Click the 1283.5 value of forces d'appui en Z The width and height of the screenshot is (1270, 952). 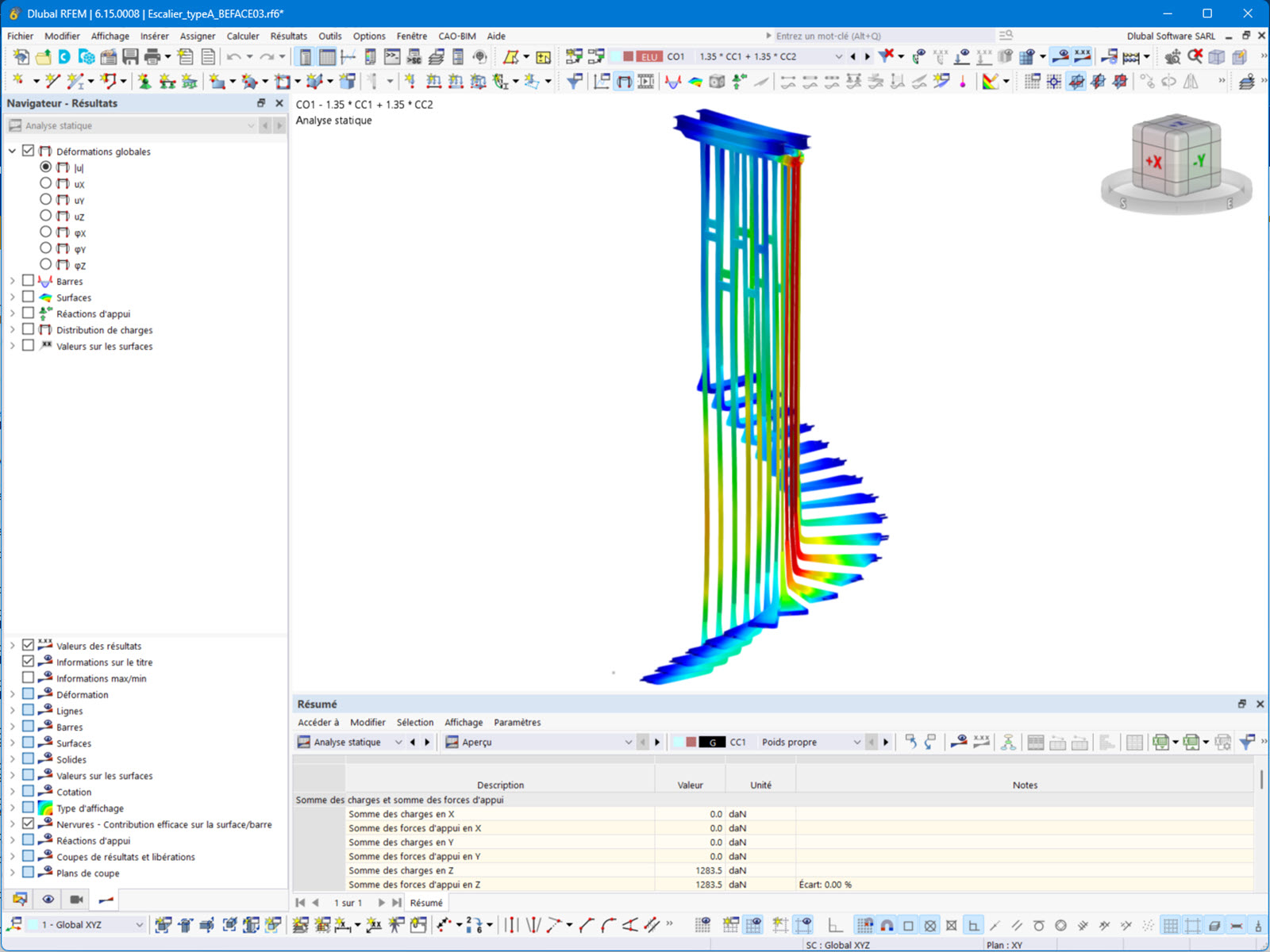(709, 885)
